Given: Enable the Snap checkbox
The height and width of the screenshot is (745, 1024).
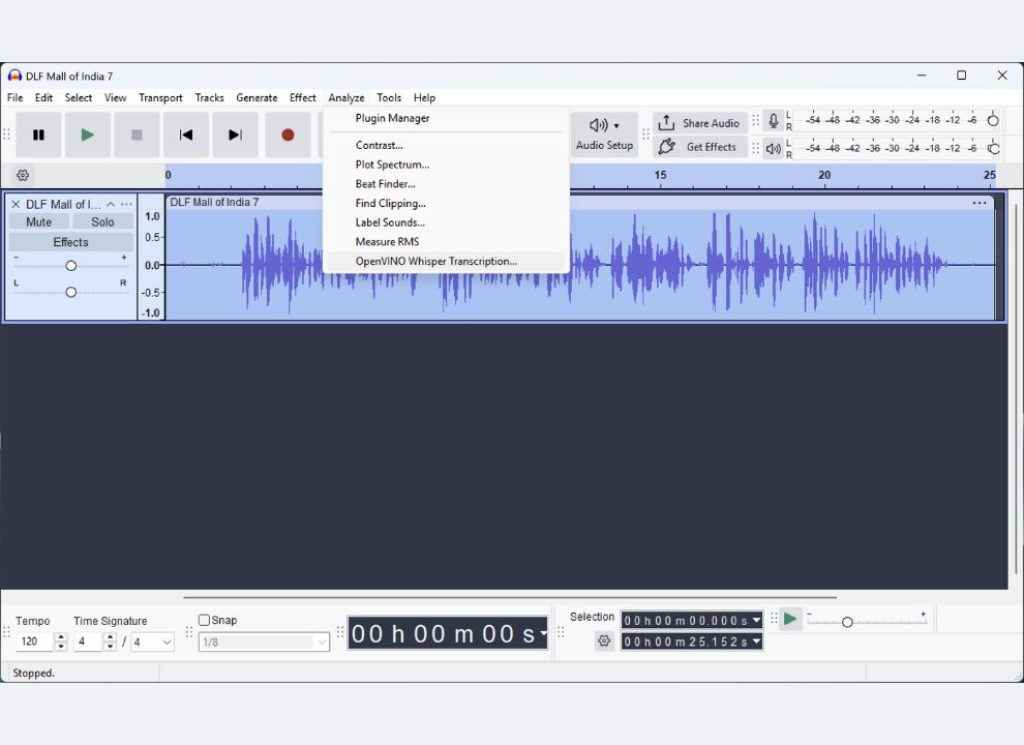Looking at the screenshot, I should click(204, 620).
